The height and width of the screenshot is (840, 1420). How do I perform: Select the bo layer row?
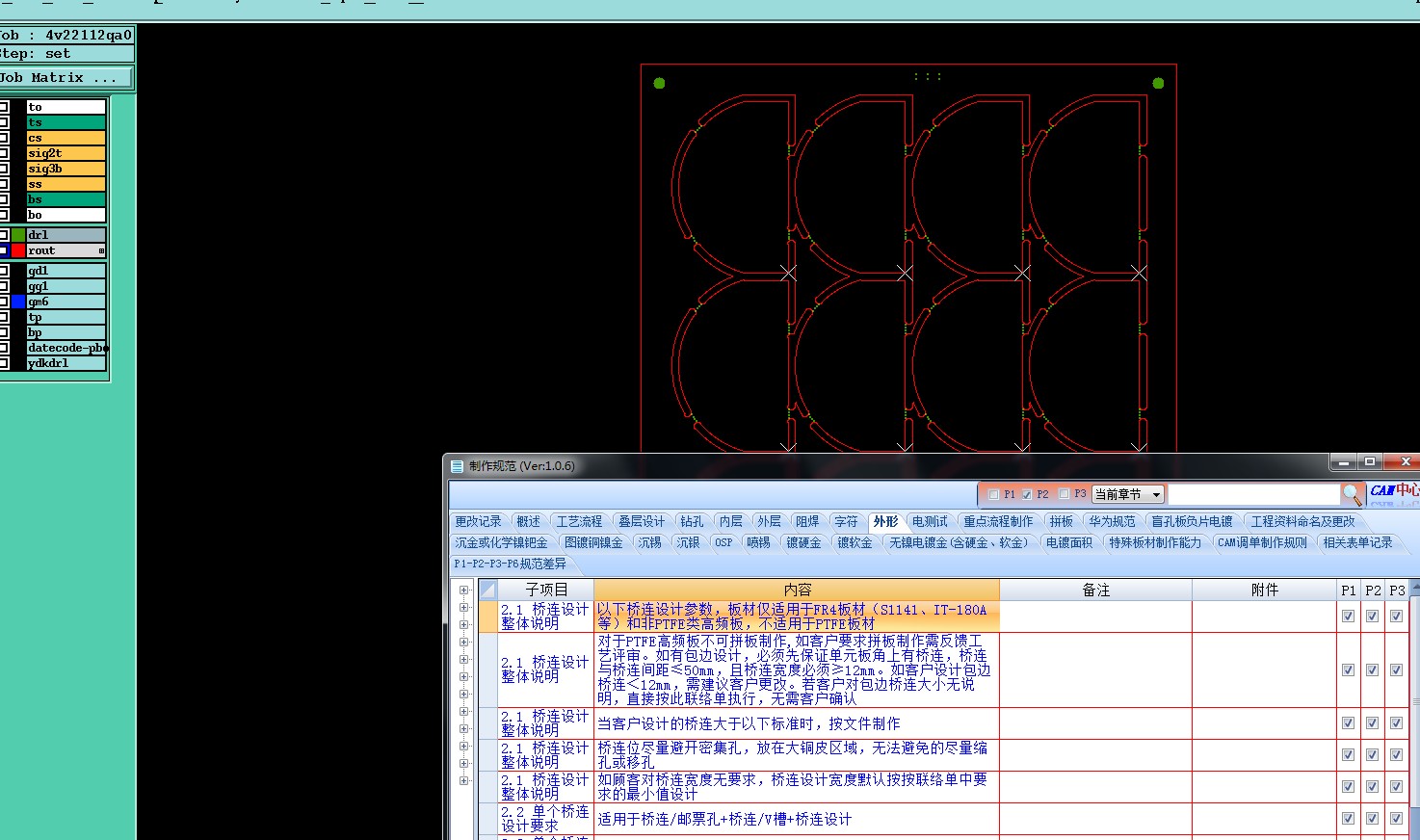click(66, 215)
